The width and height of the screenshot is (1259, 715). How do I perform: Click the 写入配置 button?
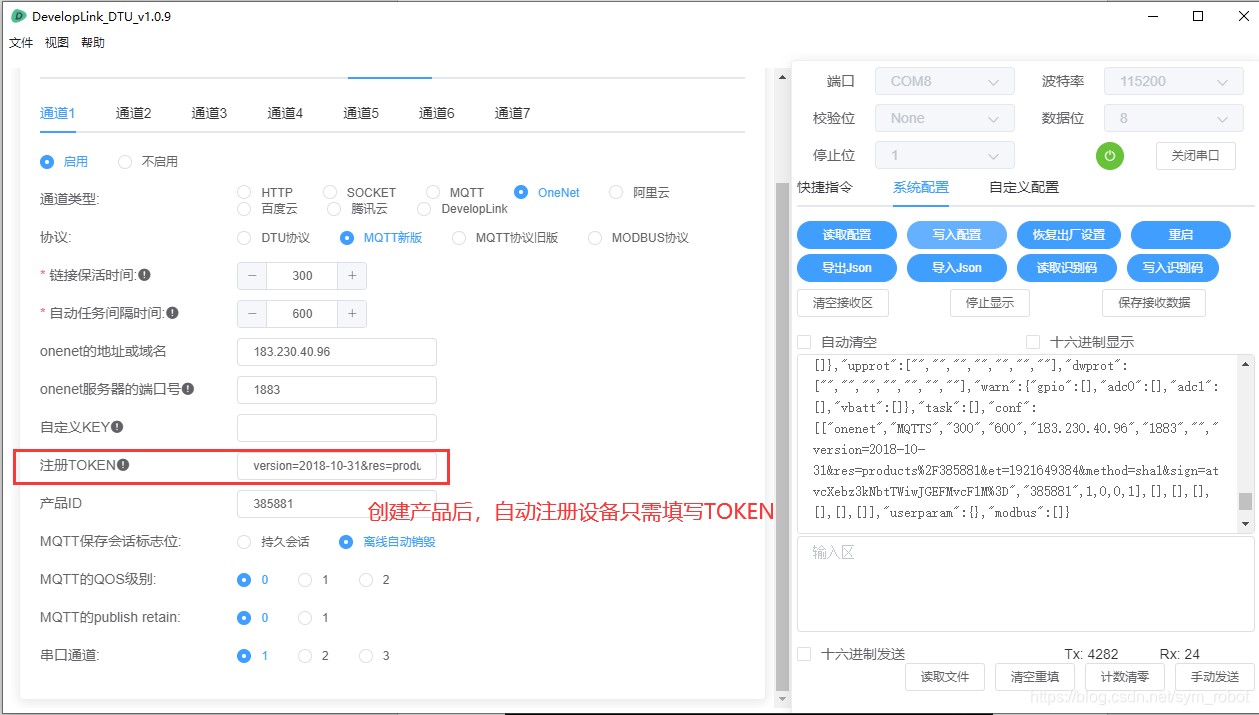tap(957, 235)
